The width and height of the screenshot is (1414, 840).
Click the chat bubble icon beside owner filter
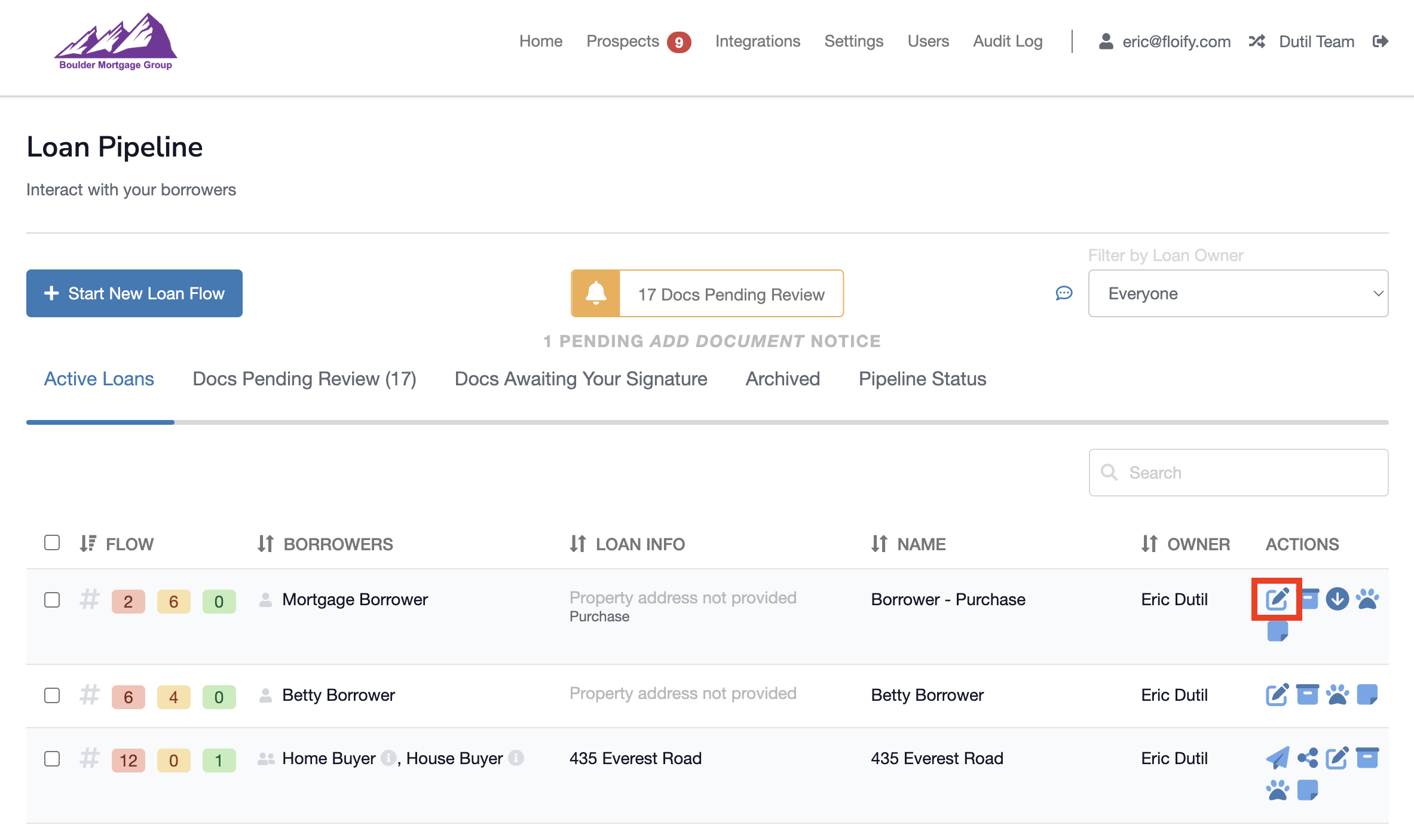1064,293
